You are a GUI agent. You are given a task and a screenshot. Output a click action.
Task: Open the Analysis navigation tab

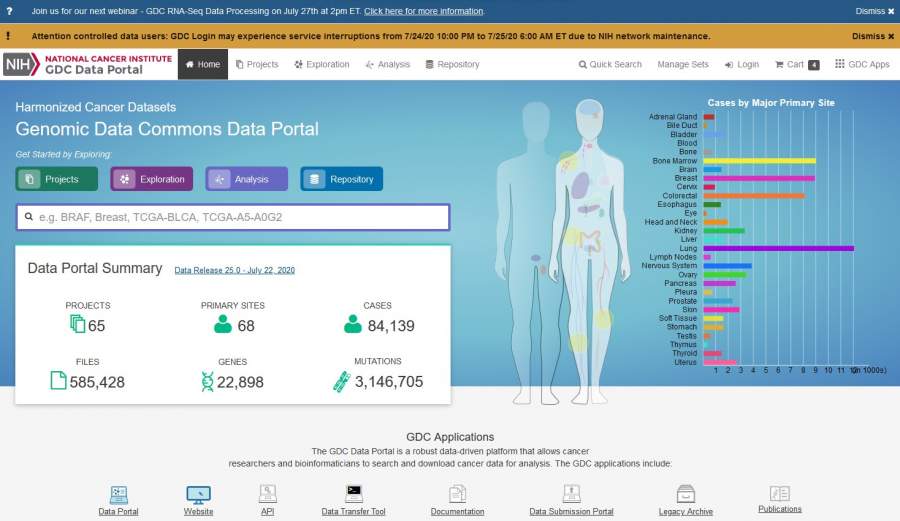[387, 64]
